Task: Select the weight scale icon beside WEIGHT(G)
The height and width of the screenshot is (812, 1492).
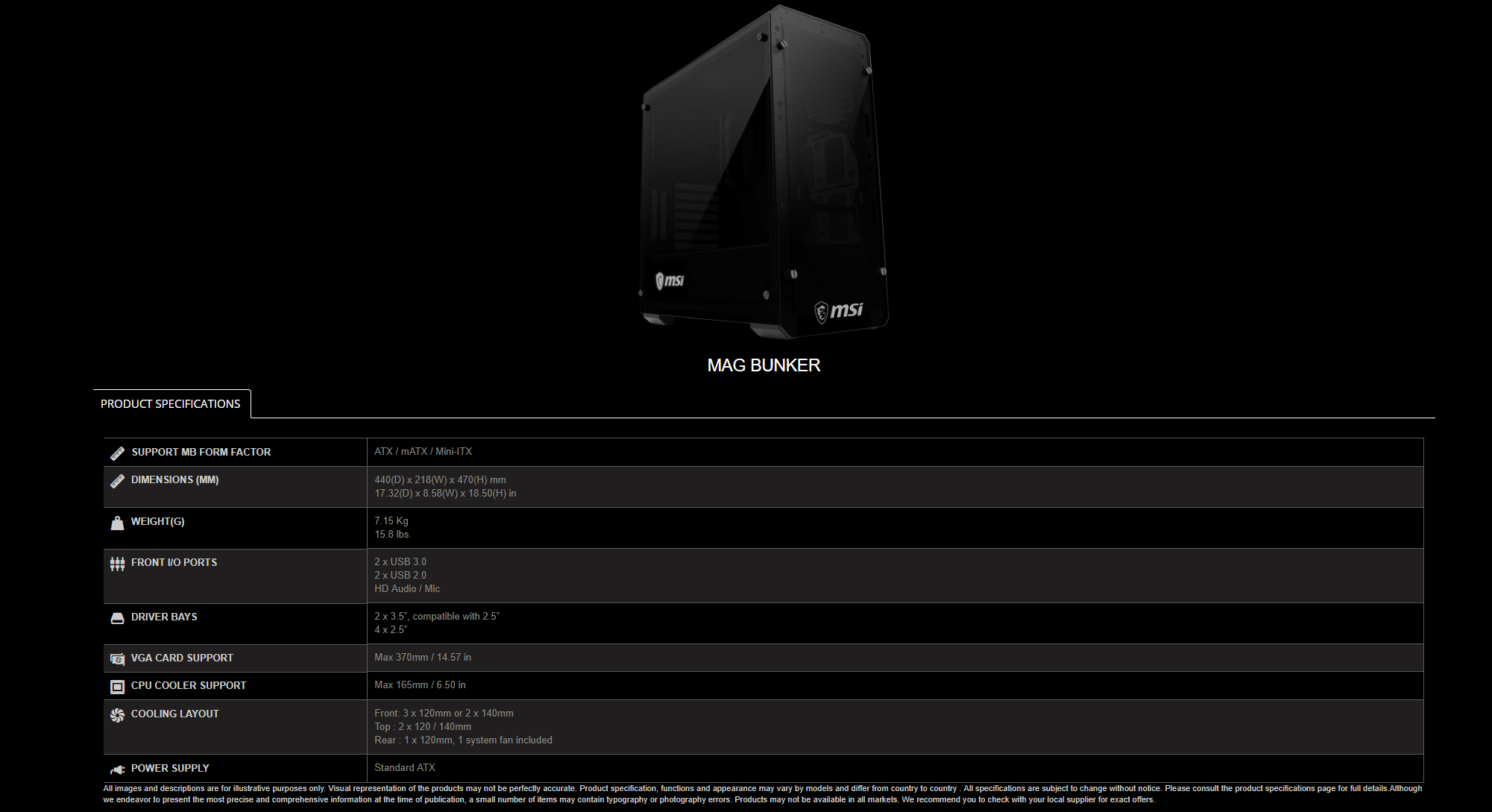Action: 117,523
